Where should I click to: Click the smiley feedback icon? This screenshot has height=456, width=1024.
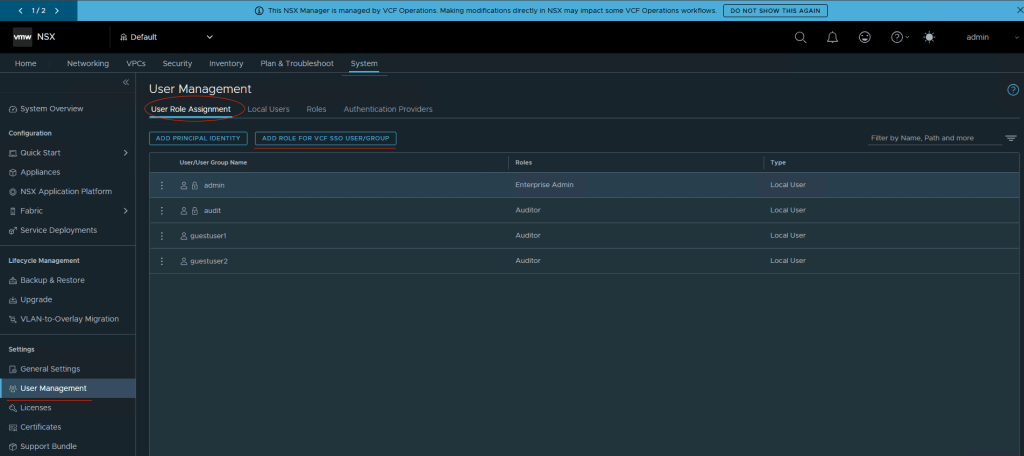[865, 37]
